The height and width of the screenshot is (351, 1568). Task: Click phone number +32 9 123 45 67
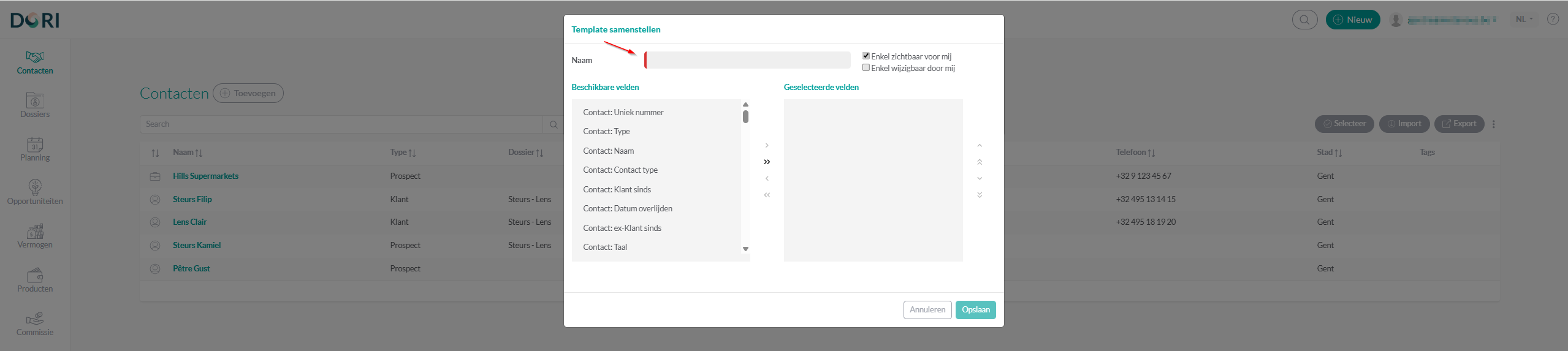(x=1143, y=176)
